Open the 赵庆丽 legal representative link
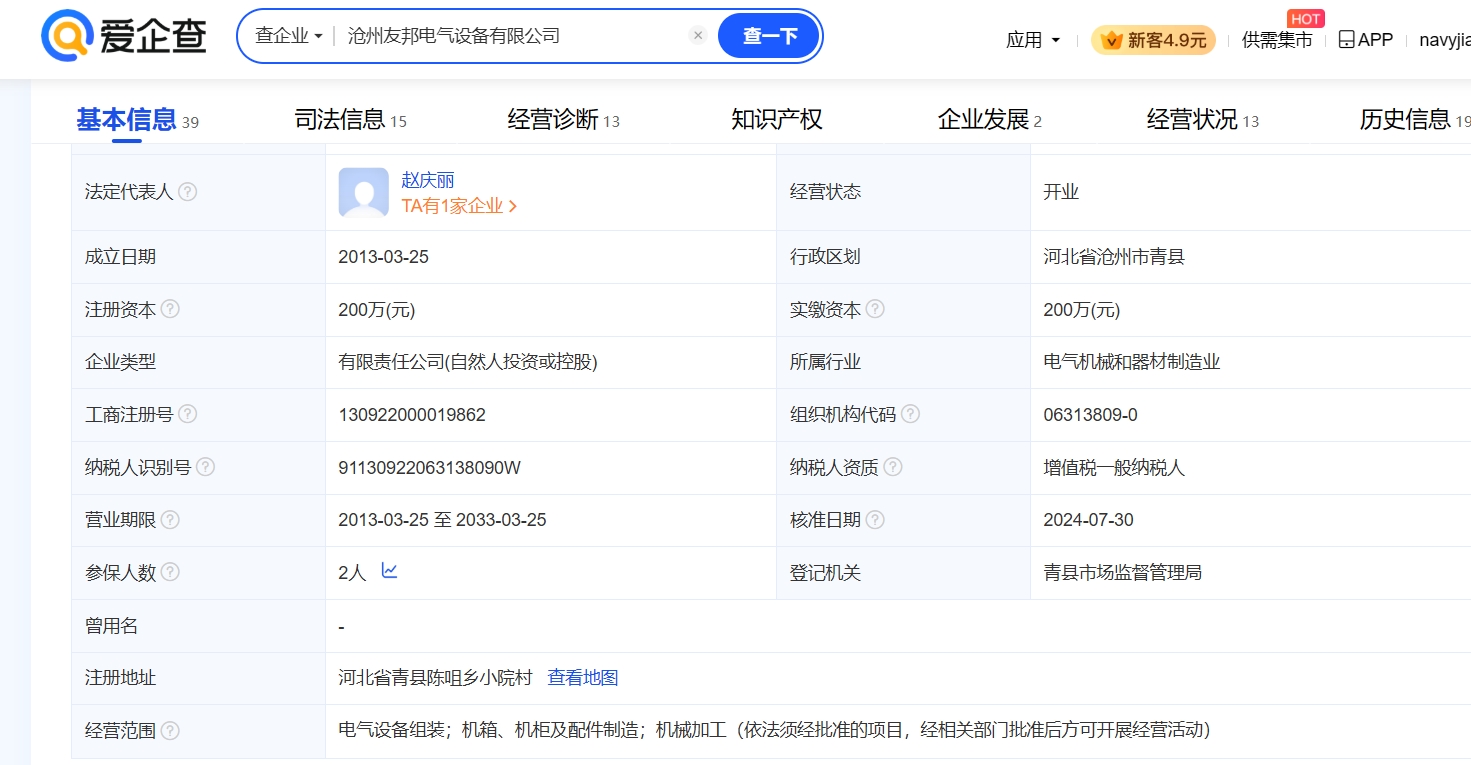 coord(428,180)
